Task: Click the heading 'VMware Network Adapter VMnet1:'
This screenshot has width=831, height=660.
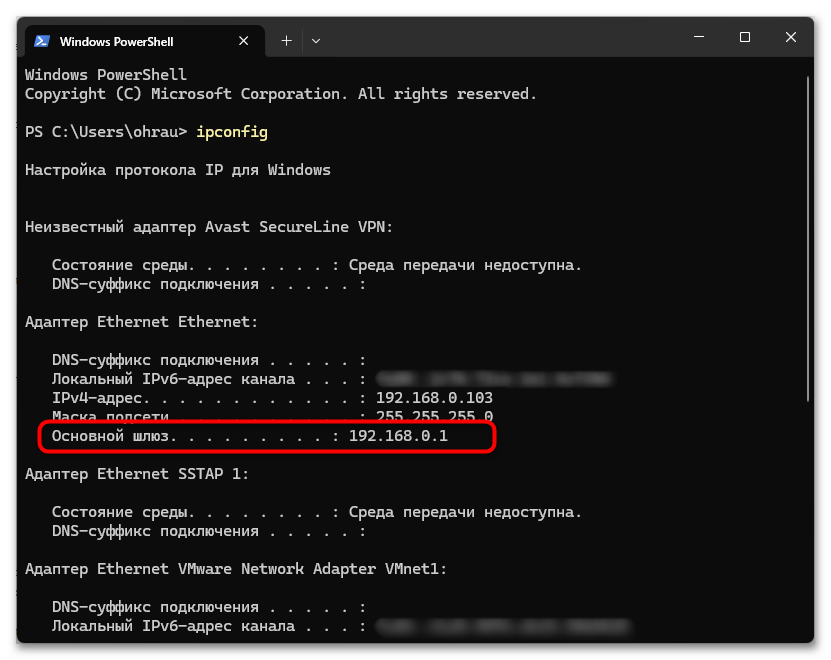Action: (312, 569)
